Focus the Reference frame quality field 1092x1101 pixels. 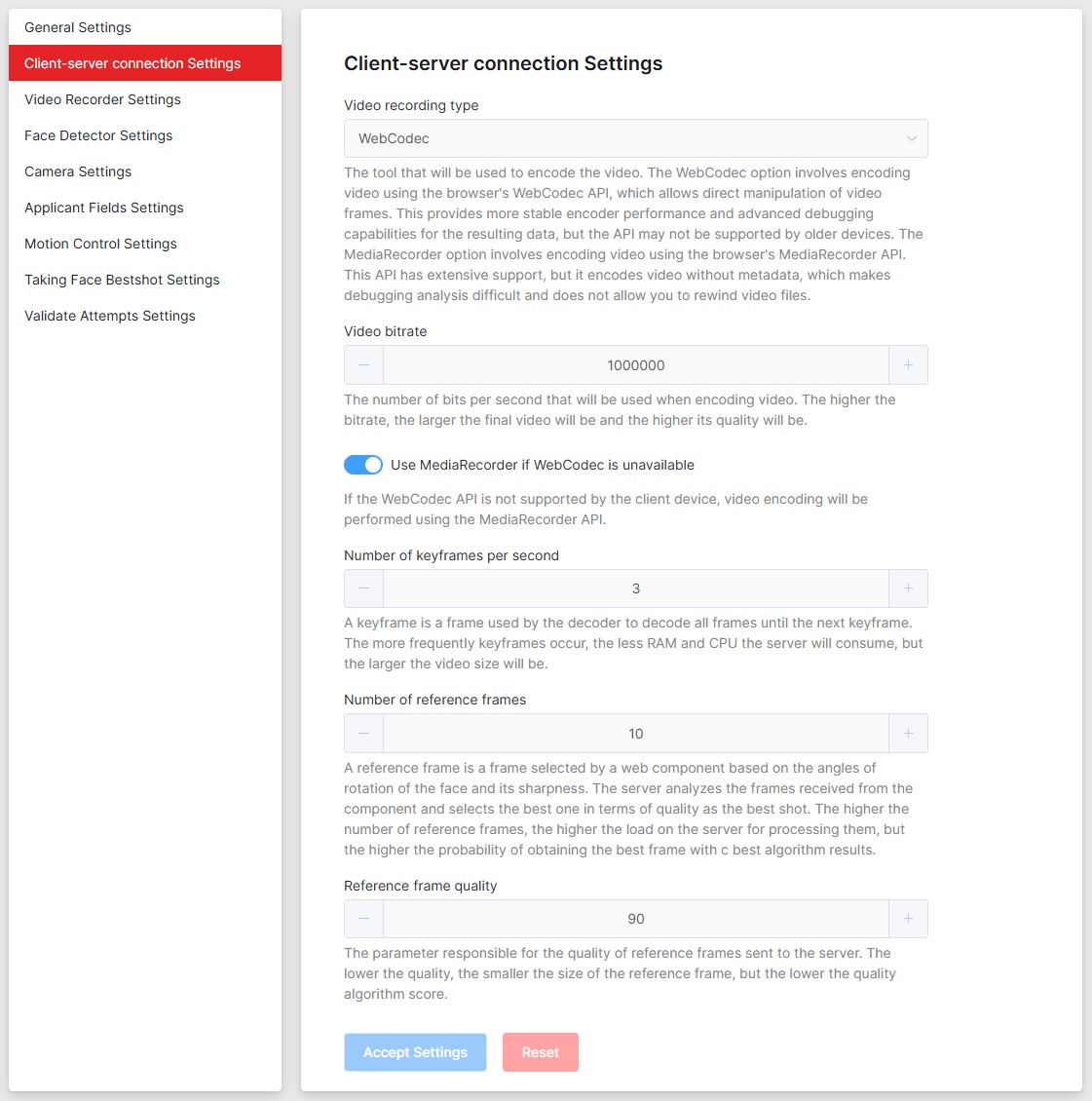(x=635, y=919)
